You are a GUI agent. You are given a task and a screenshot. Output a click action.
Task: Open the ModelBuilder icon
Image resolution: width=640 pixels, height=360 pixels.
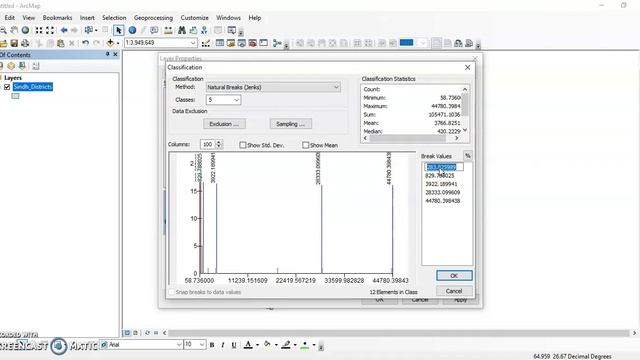click(277, 43)
